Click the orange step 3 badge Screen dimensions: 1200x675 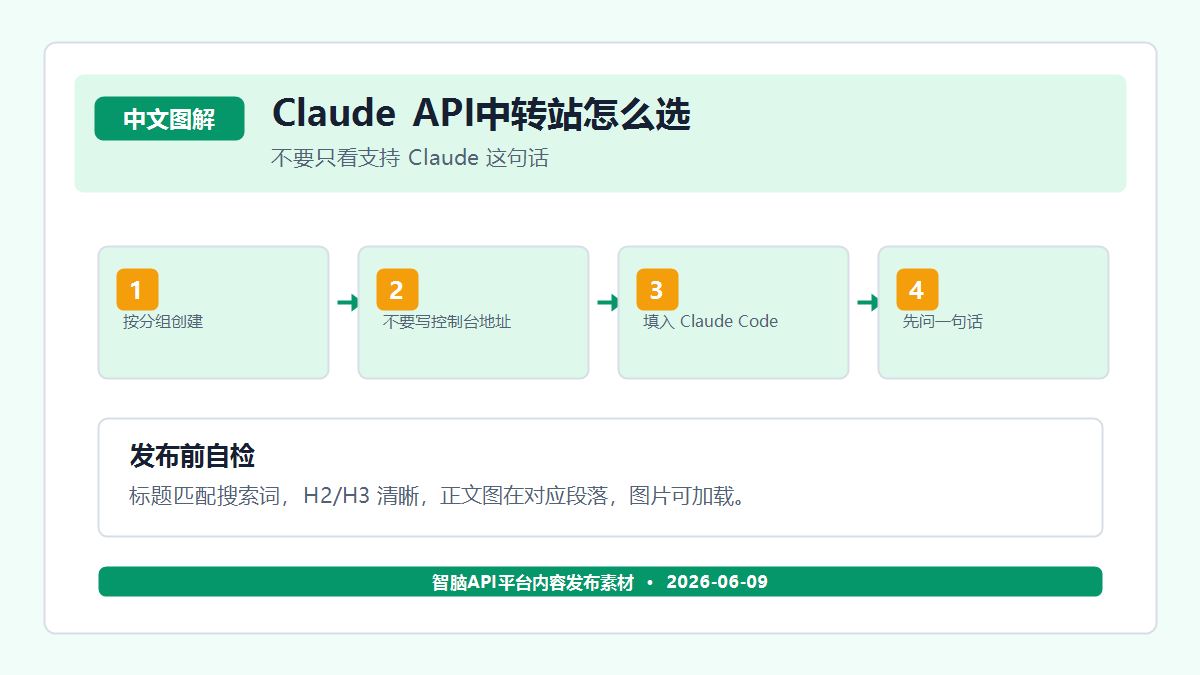pos(657,290)
